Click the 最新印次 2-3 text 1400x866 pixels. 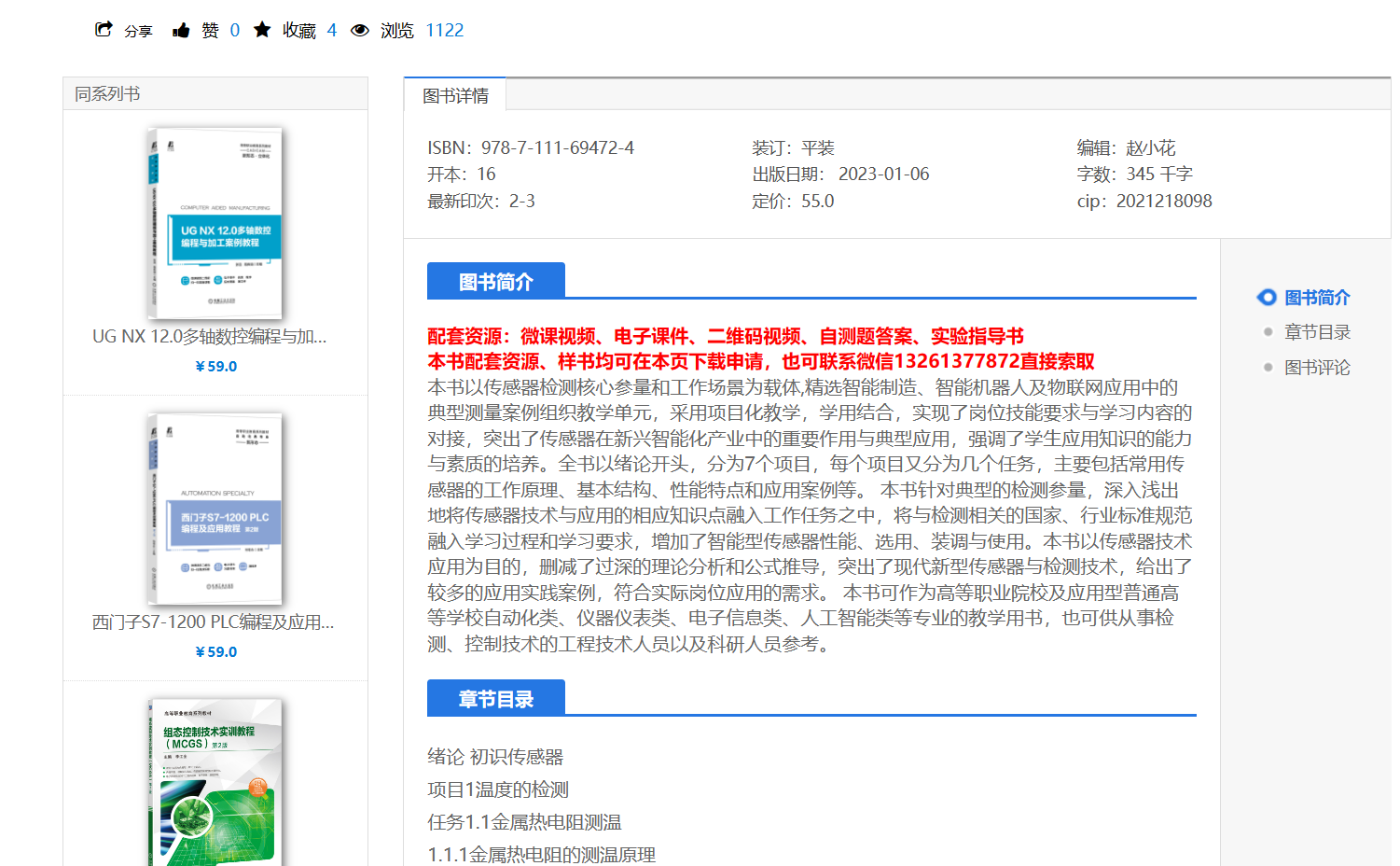[481, 202]
